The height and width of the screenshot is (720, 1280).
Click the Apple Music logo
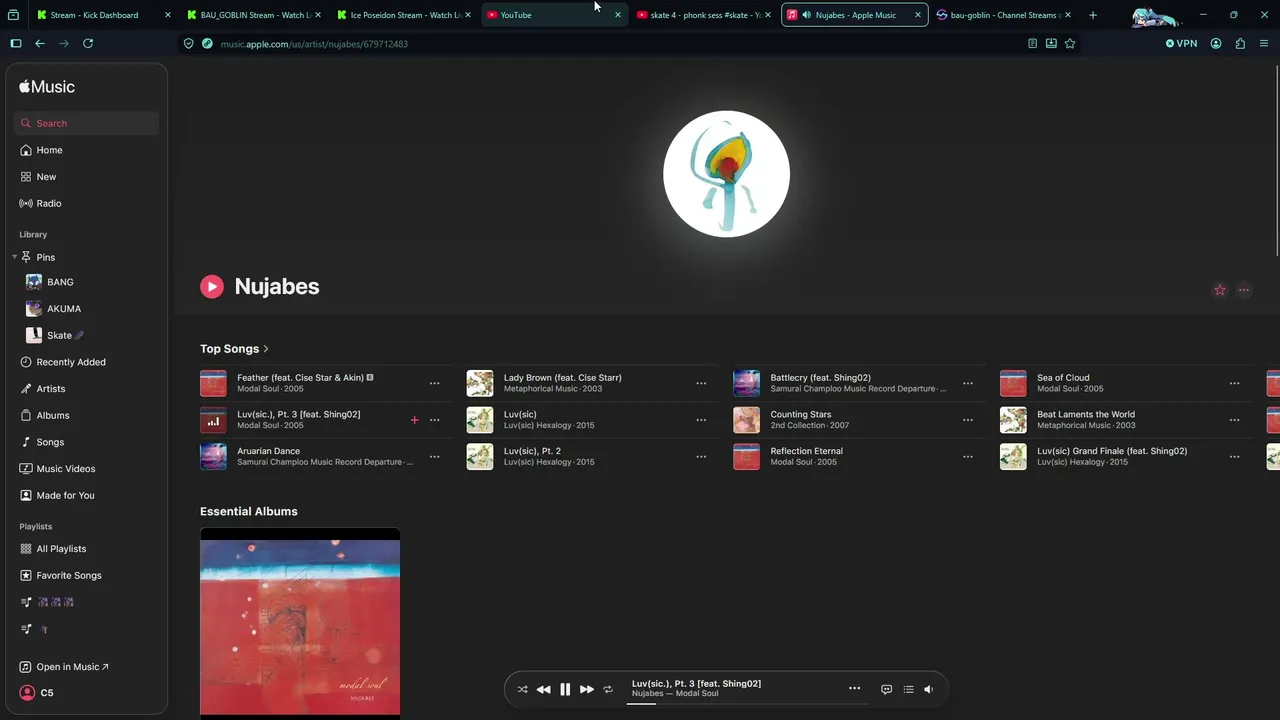(x=47, y=87)
